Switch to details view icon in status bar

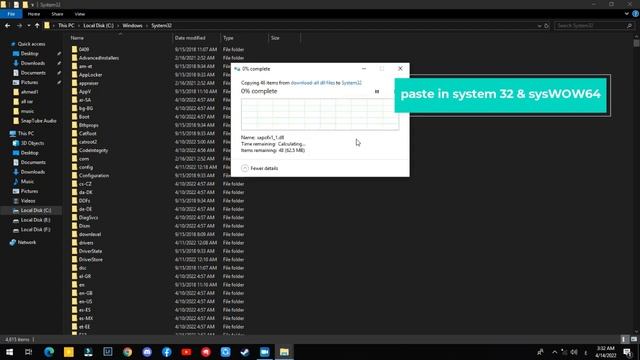coord(624,340)
